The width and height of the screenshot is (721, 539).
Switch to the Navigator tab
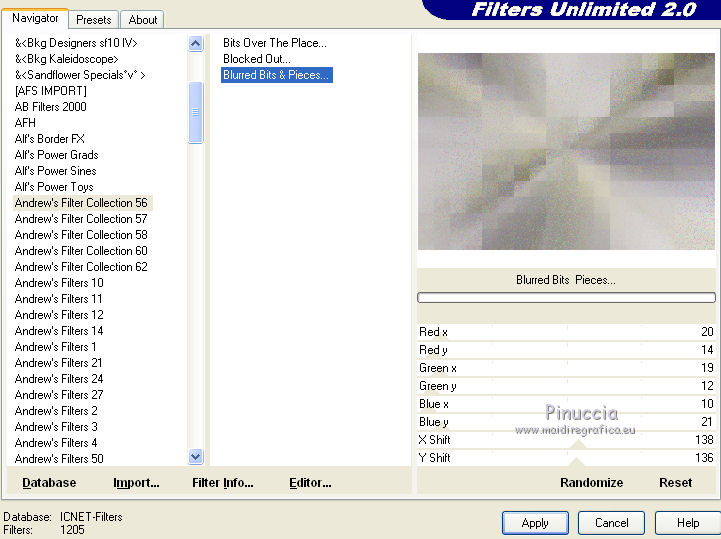[x=35, y=18]
